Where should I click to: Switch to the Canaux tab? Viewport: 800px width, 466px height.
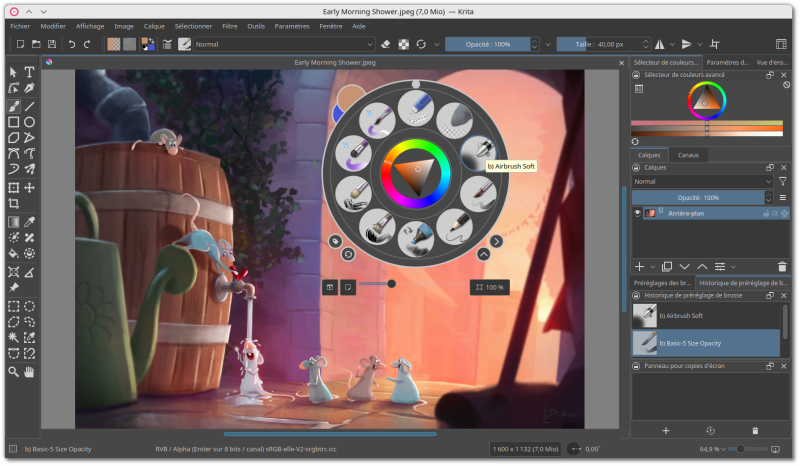[688, 155]
